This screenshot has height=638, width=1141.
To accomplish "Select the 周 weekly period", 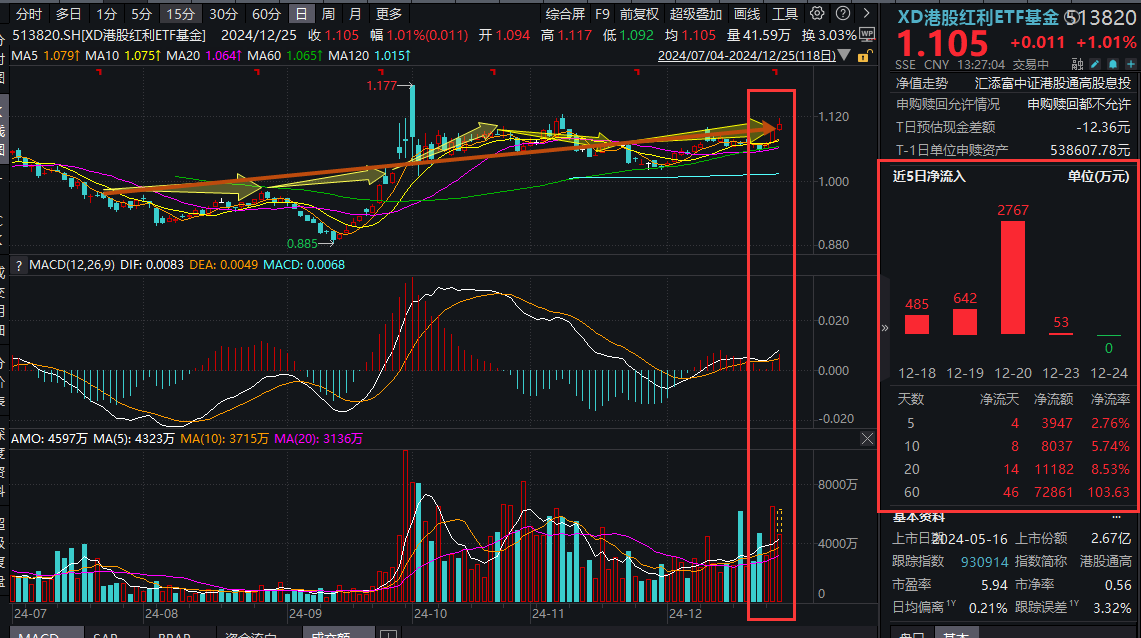I will (328, 14).
